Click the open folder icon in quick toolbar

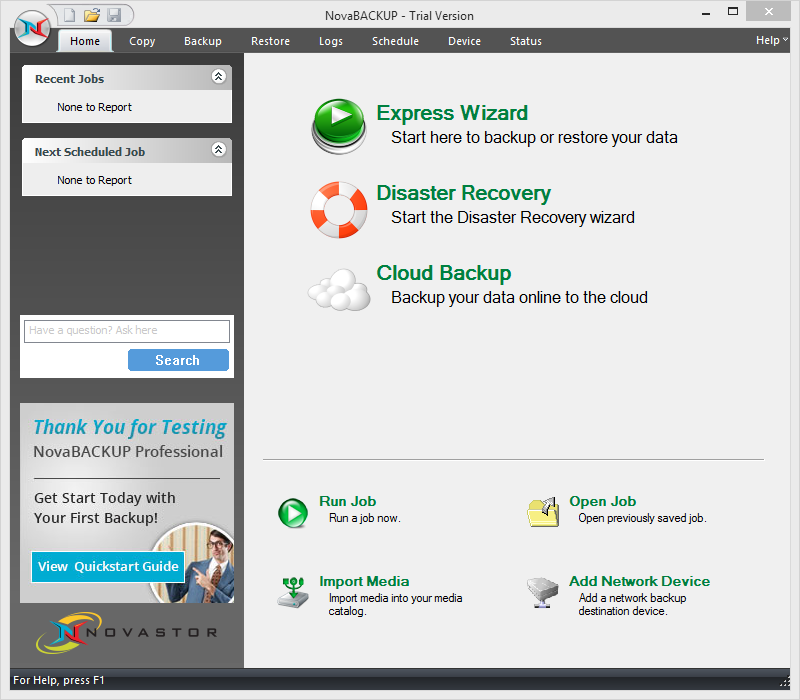[91, 15]
